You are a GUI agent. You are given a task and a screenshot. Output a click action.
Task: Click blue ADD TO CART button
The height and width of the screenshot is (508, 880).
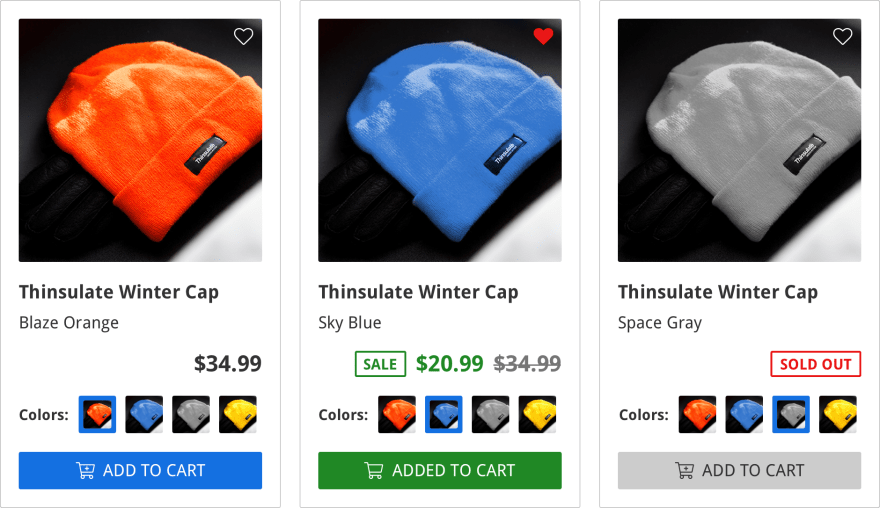point(140,470)
